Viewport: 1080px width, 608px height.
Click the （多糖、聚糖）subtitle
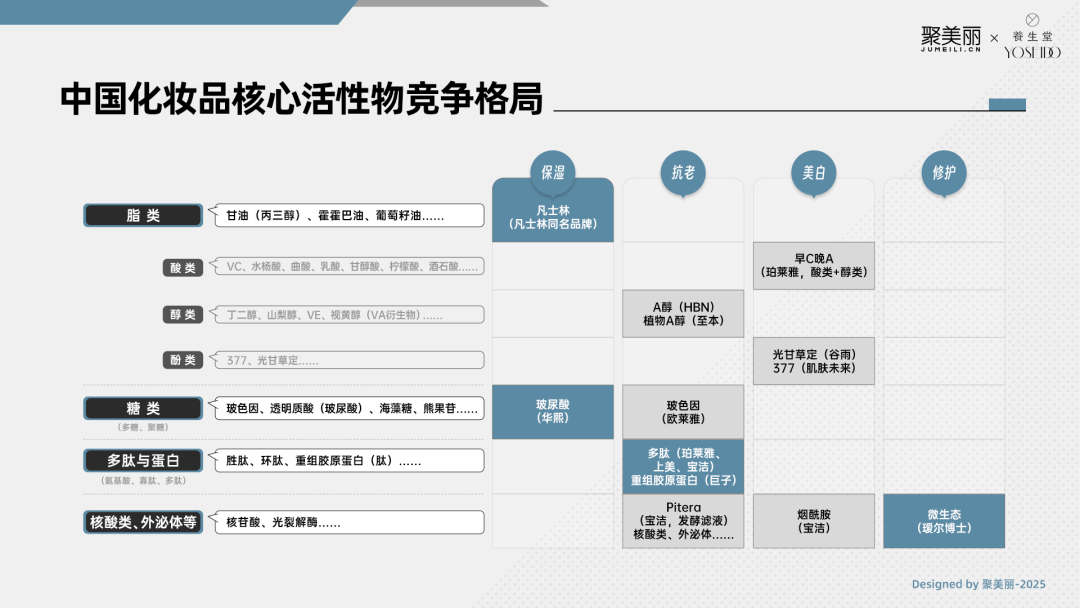[x=143, y=428]
